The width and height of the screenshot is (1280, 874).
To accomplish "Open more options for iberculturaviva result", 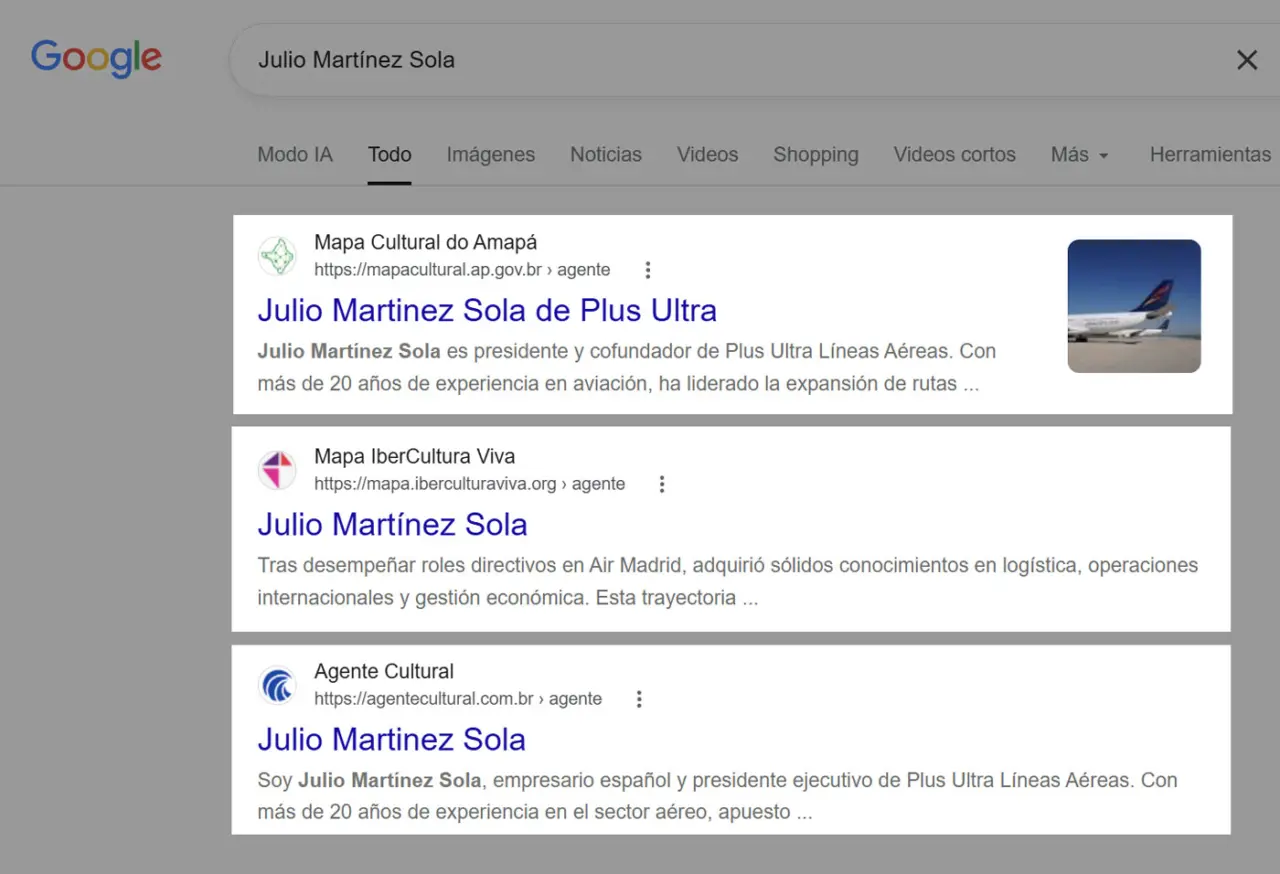I will click(x=661, y=484).
